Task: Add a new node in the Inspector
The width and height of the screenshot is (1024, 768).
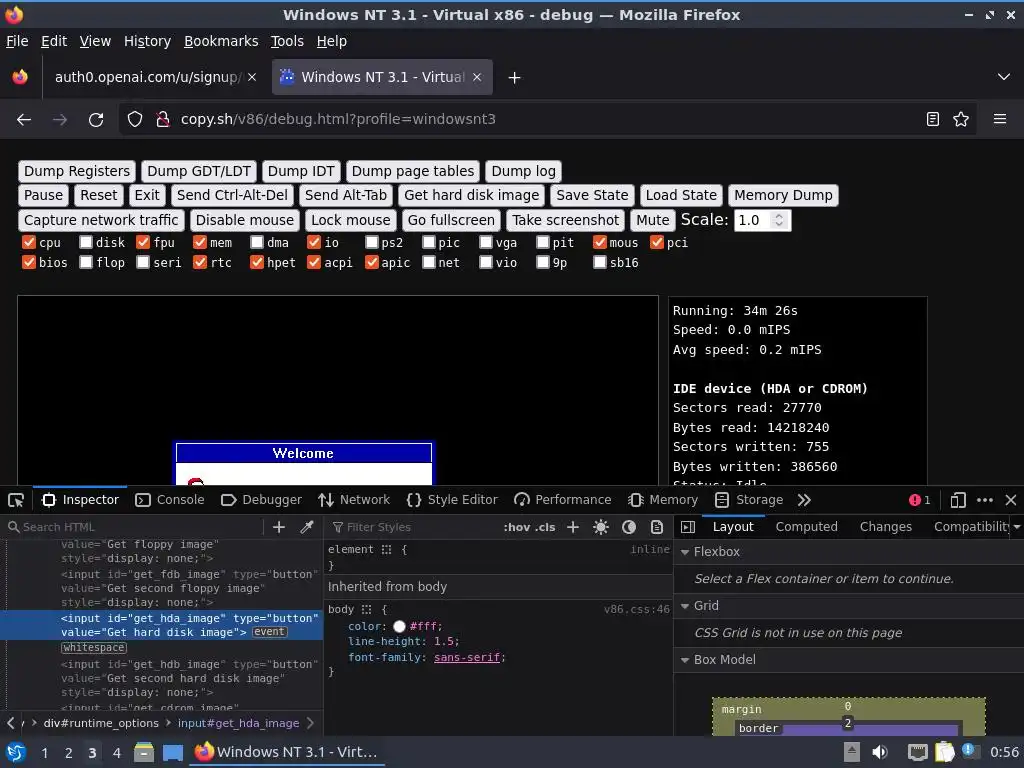Action: (x=279, y=527)
